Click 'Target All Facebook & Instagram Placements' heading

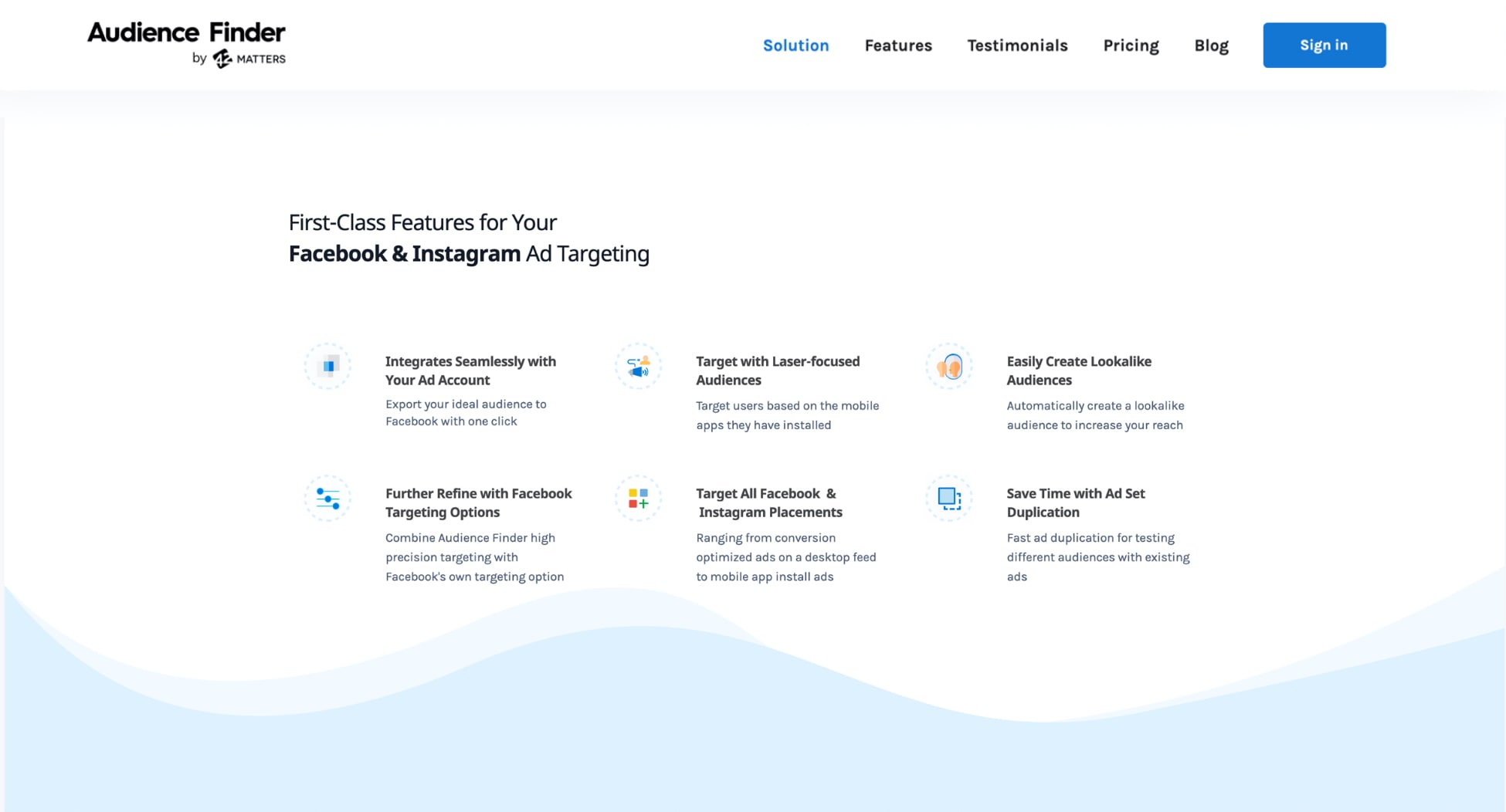(769, 502)
